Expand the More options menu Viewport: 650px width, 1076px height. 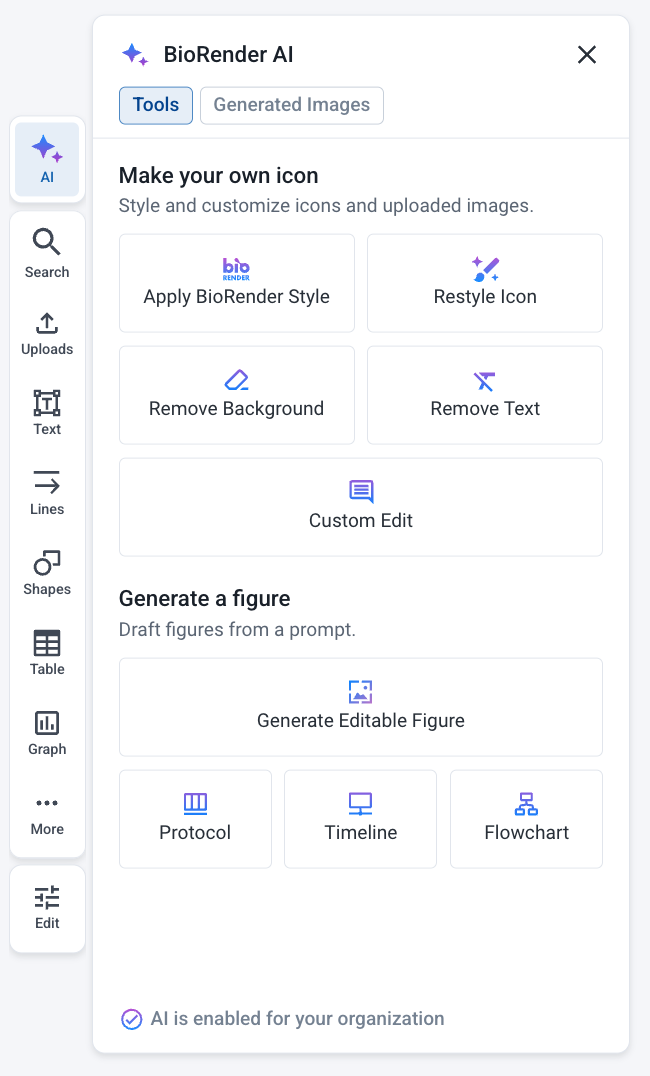(x=47, y=815)
